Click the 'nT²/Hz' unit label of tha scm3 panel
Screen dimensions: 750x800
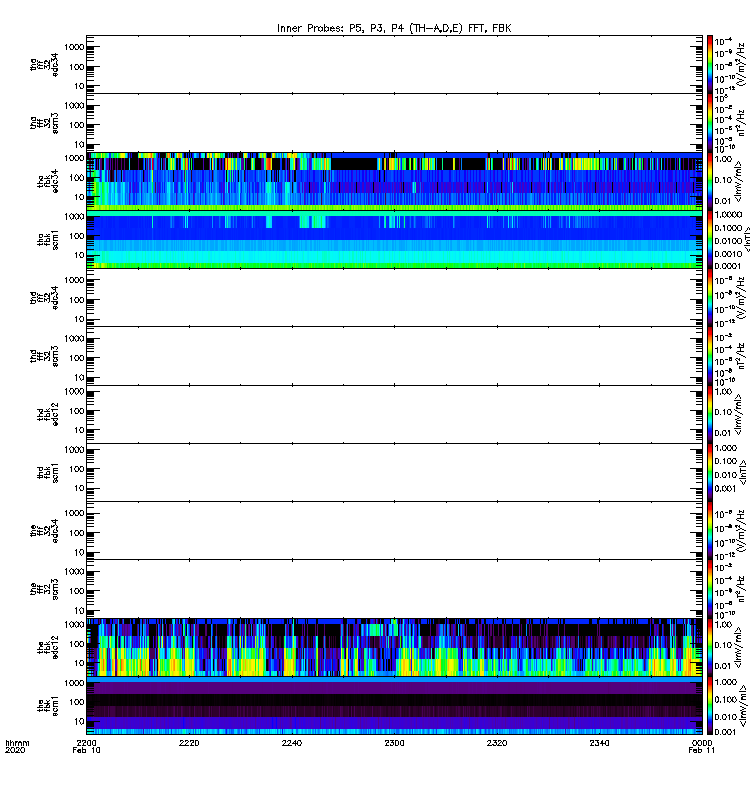click(x=741, y=123)
